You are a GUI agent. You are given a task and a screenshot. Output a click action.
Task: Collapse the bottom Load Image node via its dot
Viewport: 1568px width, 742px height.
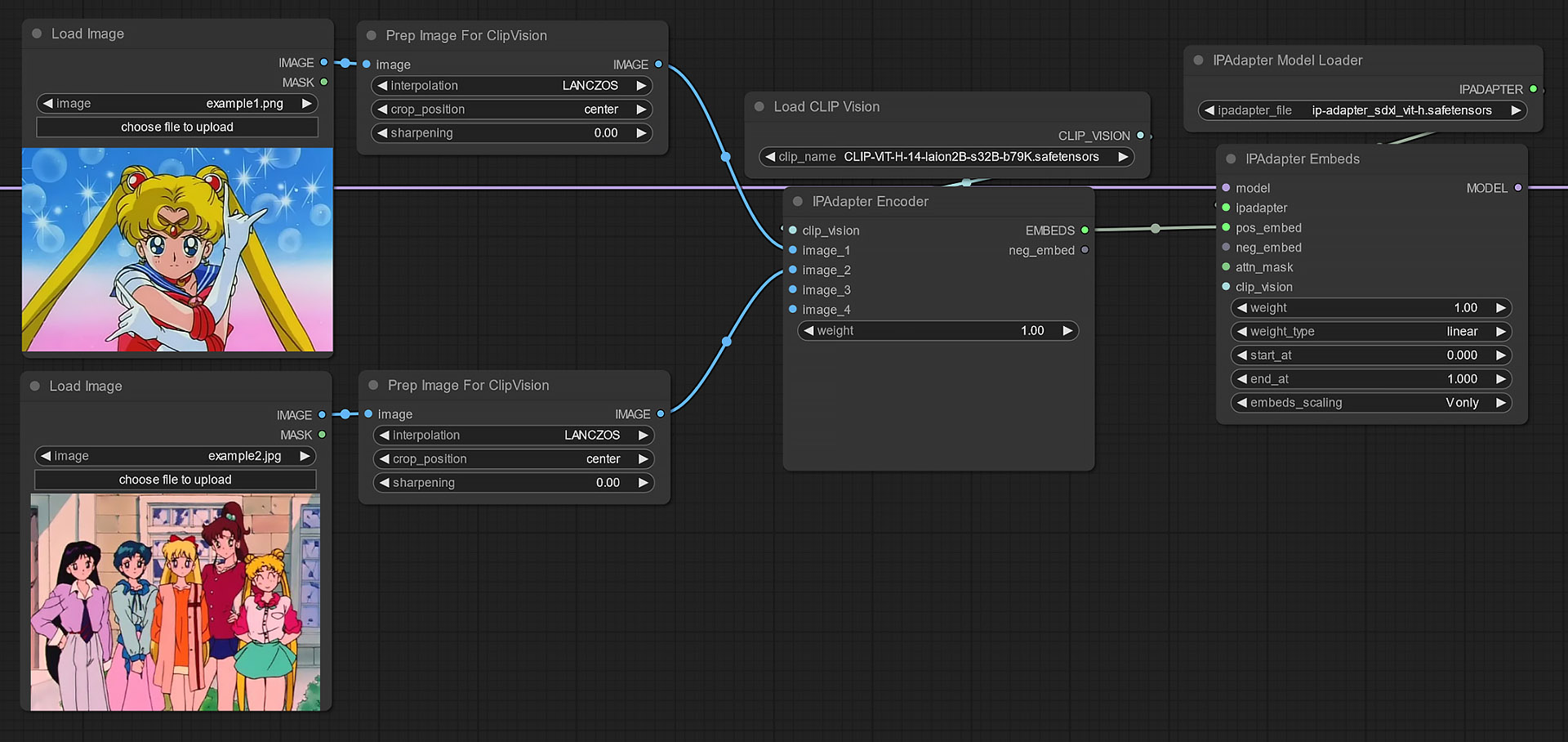click(35, 386)
